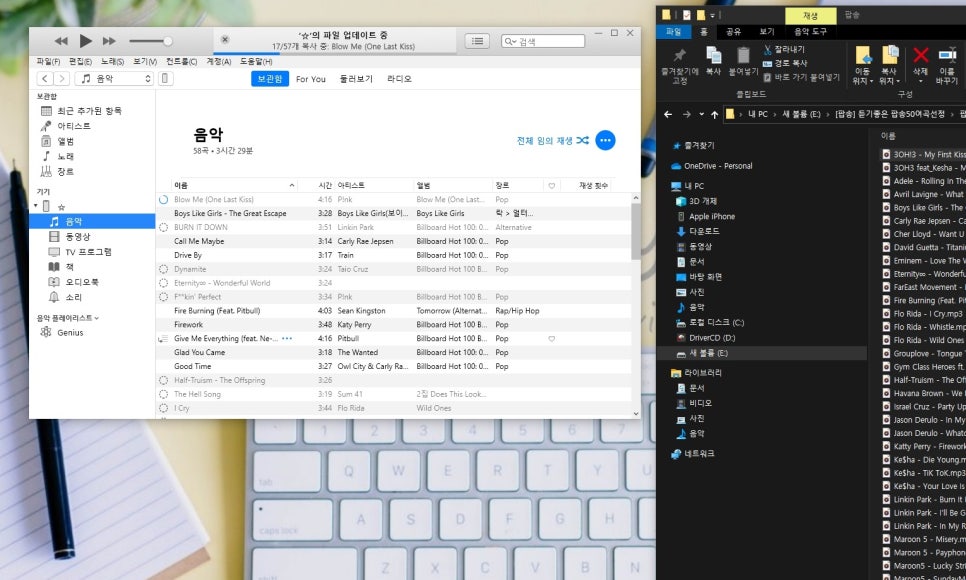This screenshot has width=966, height=580.
Task: Open the 공유 ribbon tab in Explorer
Action: coord(733,31)
